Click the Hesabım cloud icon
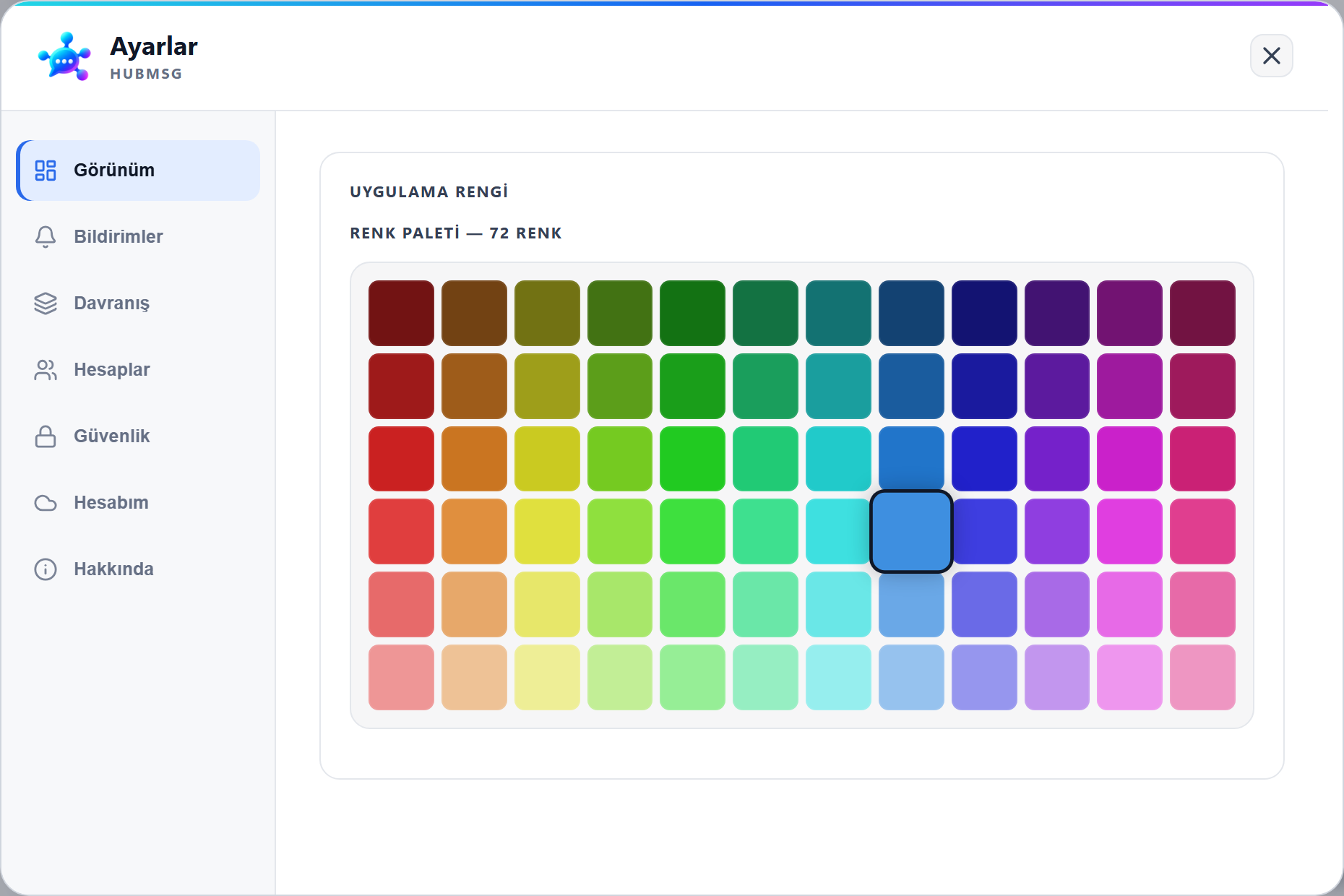1344x896 pixels. point(46,503)
